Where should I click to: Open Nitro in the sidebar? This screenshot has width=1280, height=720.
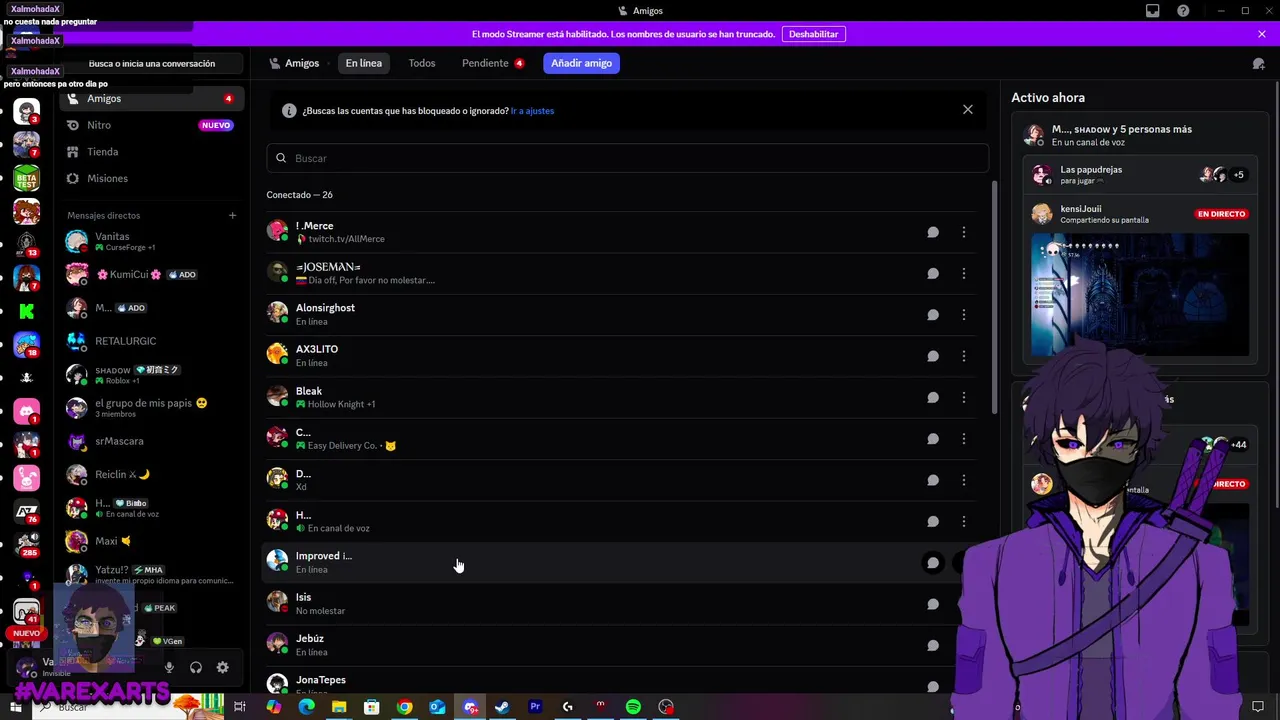[x=150, y=125]
